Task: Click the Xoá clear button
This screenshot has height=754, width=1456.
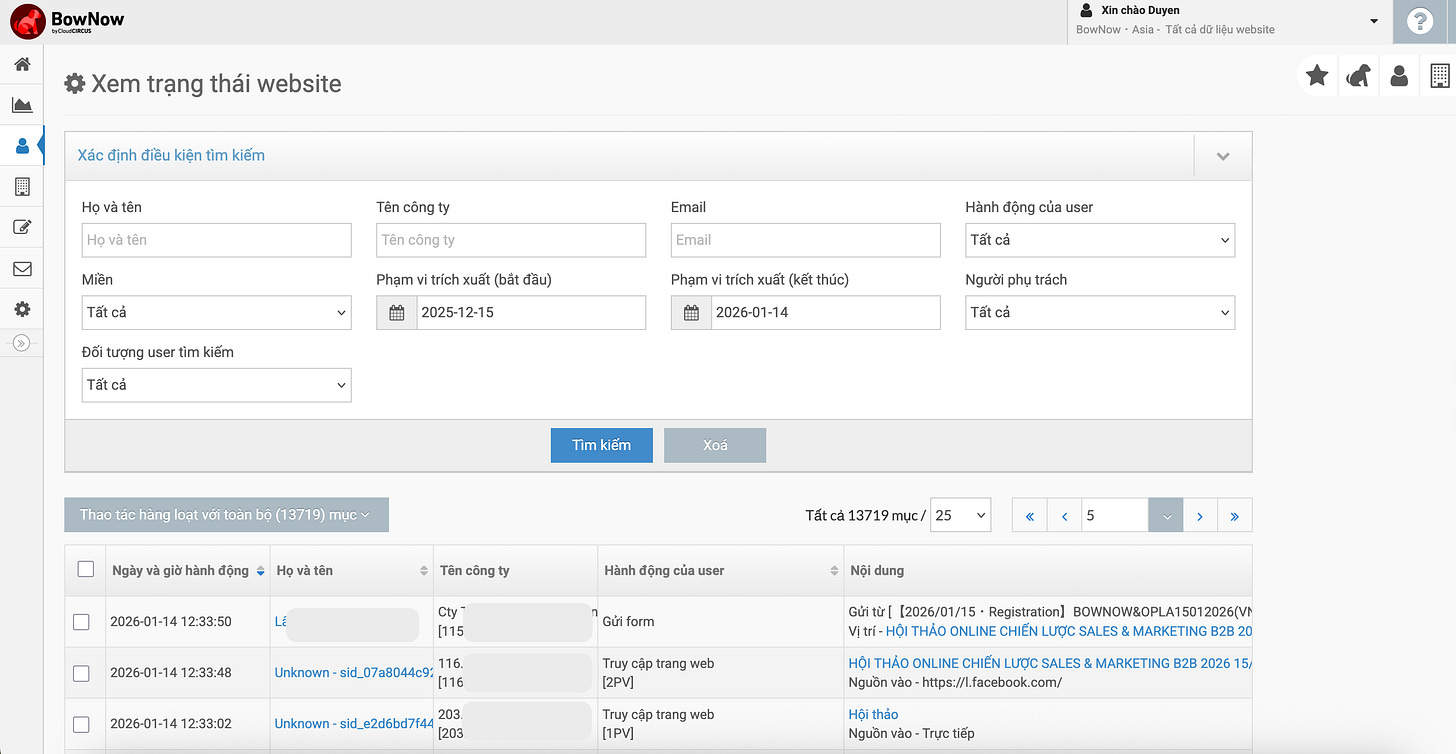Action: (715, 445)
